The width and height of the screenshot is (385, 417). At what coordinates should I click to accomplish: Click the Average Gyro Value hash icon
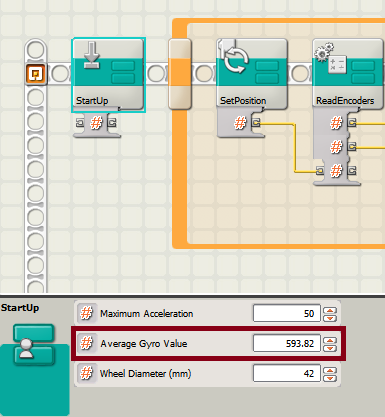[x=86, y=343]
